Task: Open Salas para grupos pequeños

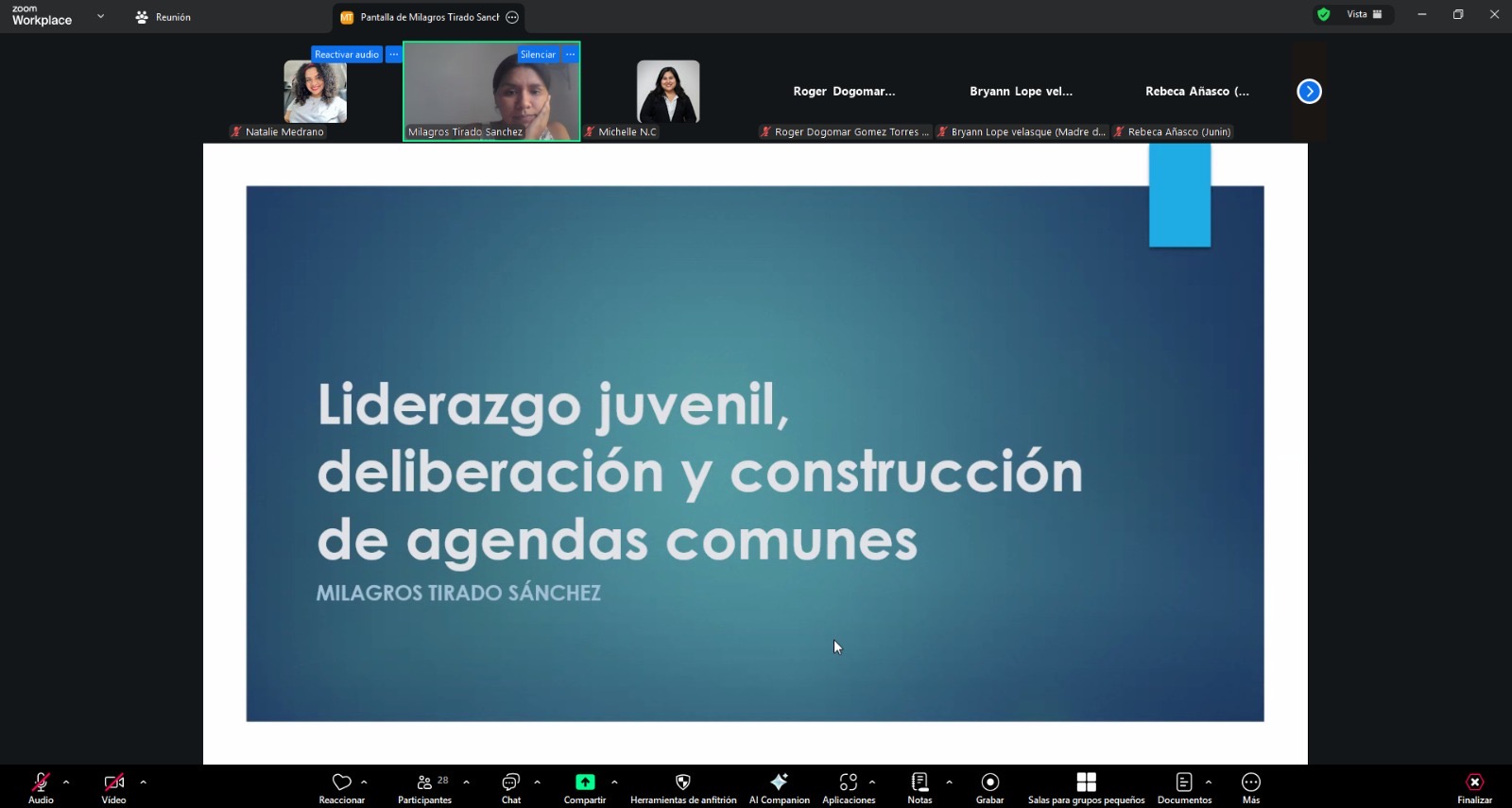Action: coord(1086,782)
